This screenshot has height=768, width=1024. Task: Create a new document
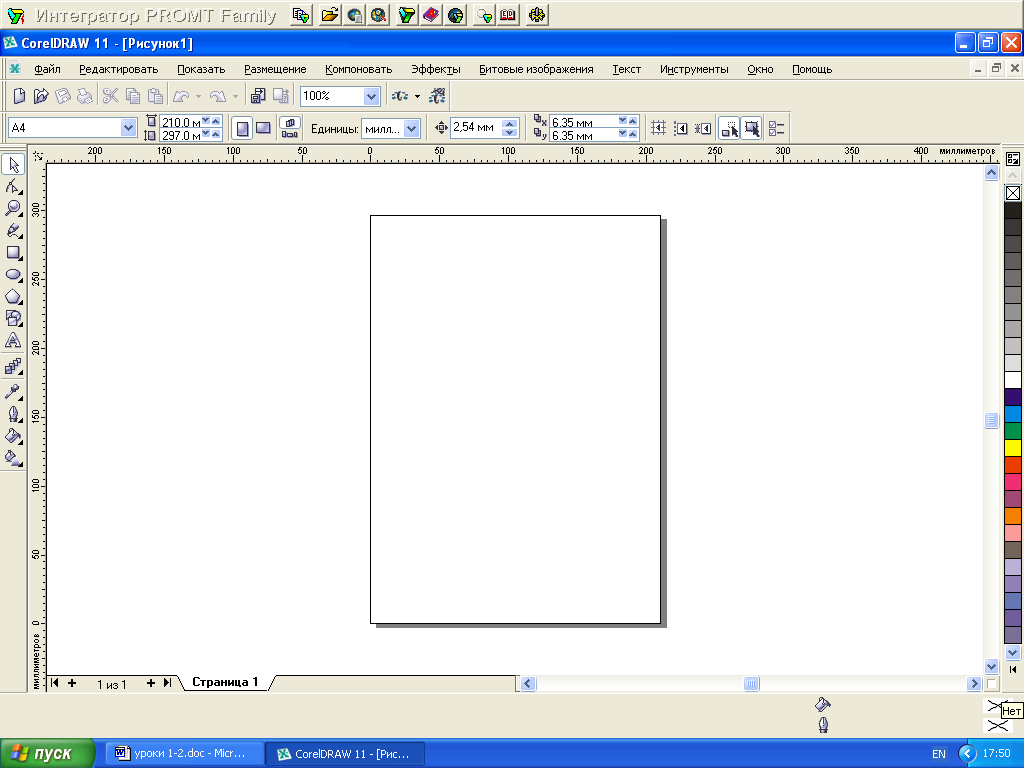(20, 96)
